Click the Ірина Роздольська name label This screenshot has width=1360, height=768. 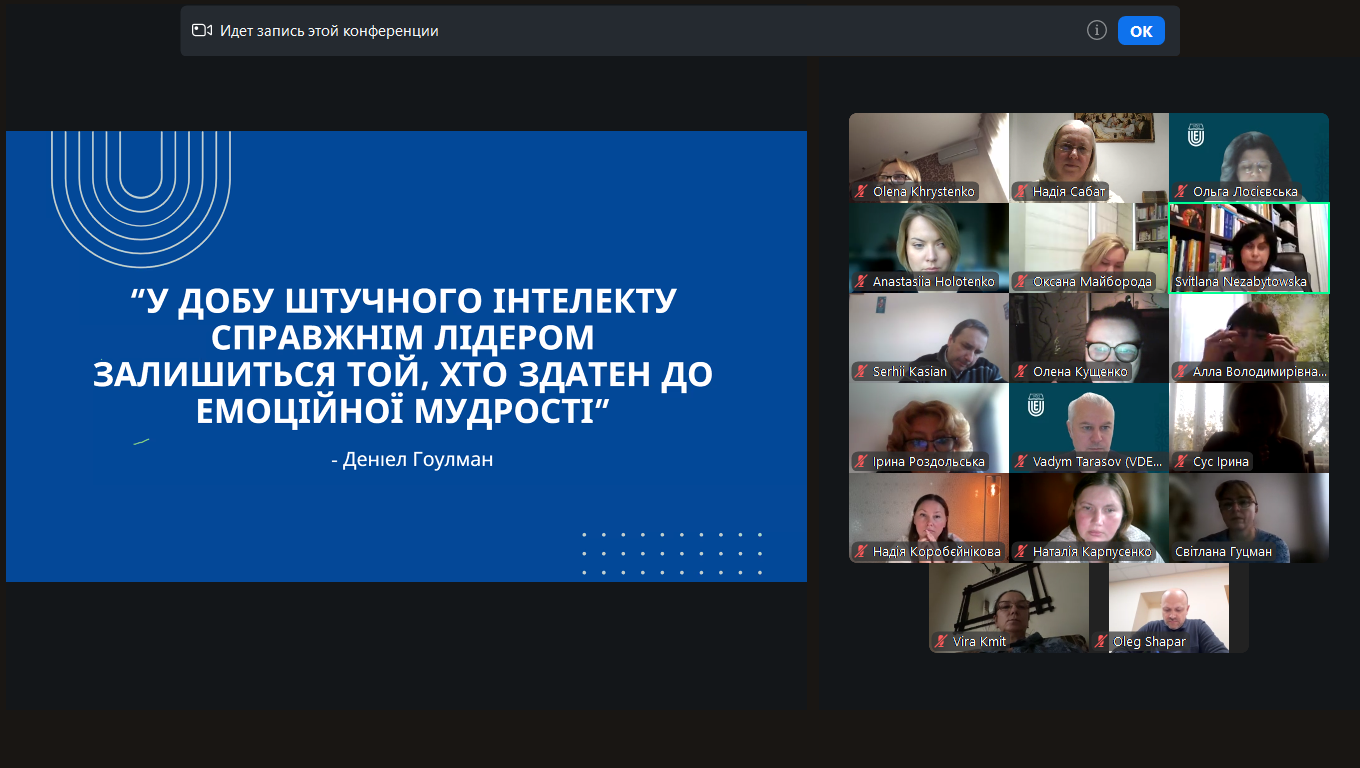coord(929,462)
